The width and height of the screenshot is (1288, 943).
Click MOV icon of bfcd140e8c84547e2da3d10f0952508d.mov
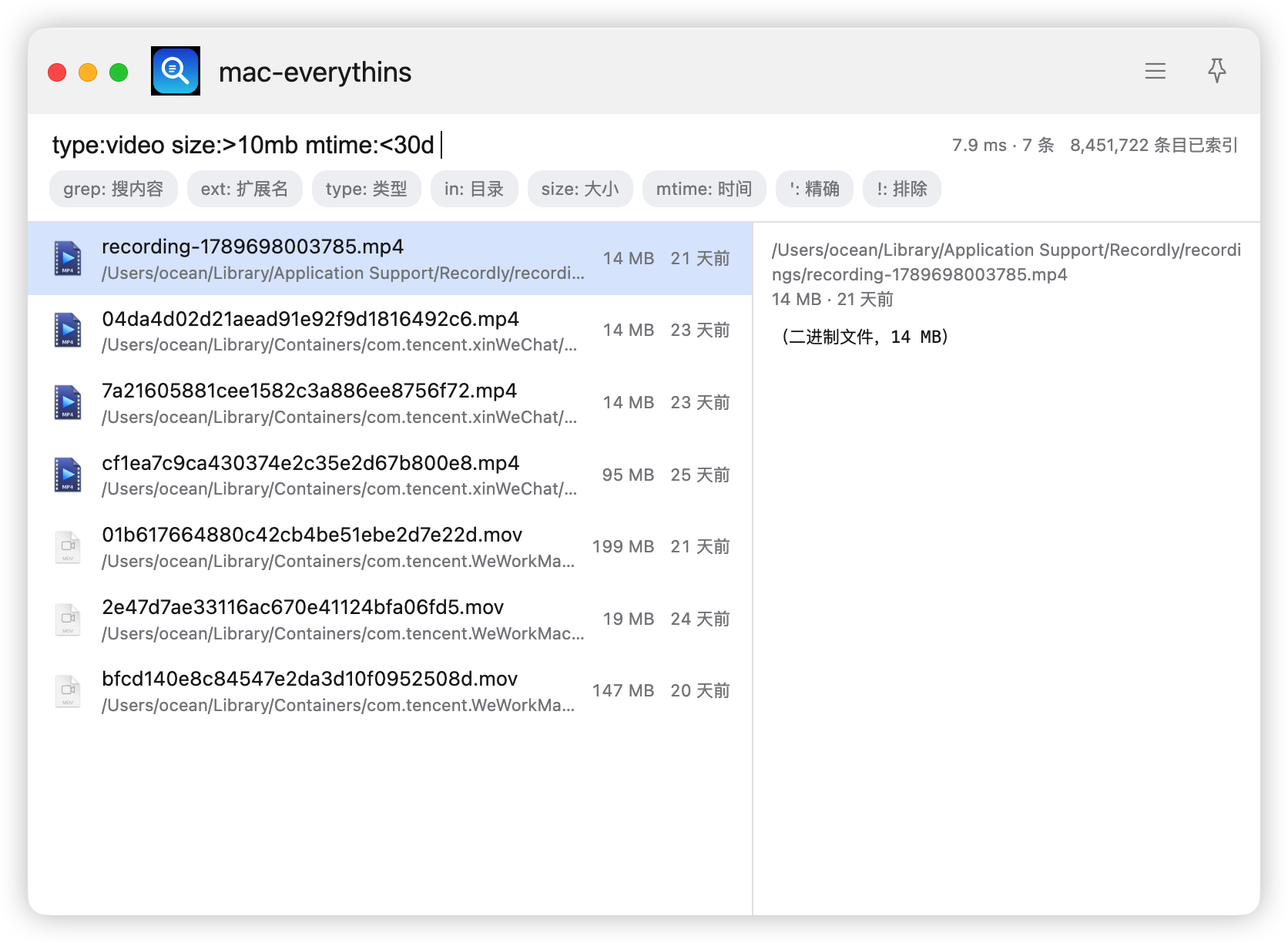click(x=68, y=691)
